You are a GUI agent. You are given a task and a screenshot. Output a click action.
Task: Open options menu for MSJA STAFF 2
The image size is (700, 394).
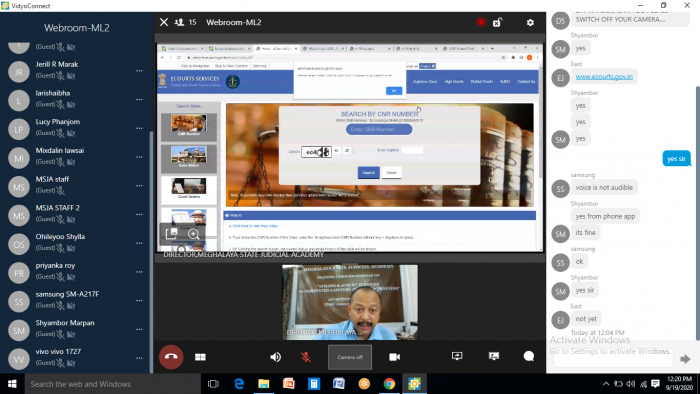click(139, 215)
